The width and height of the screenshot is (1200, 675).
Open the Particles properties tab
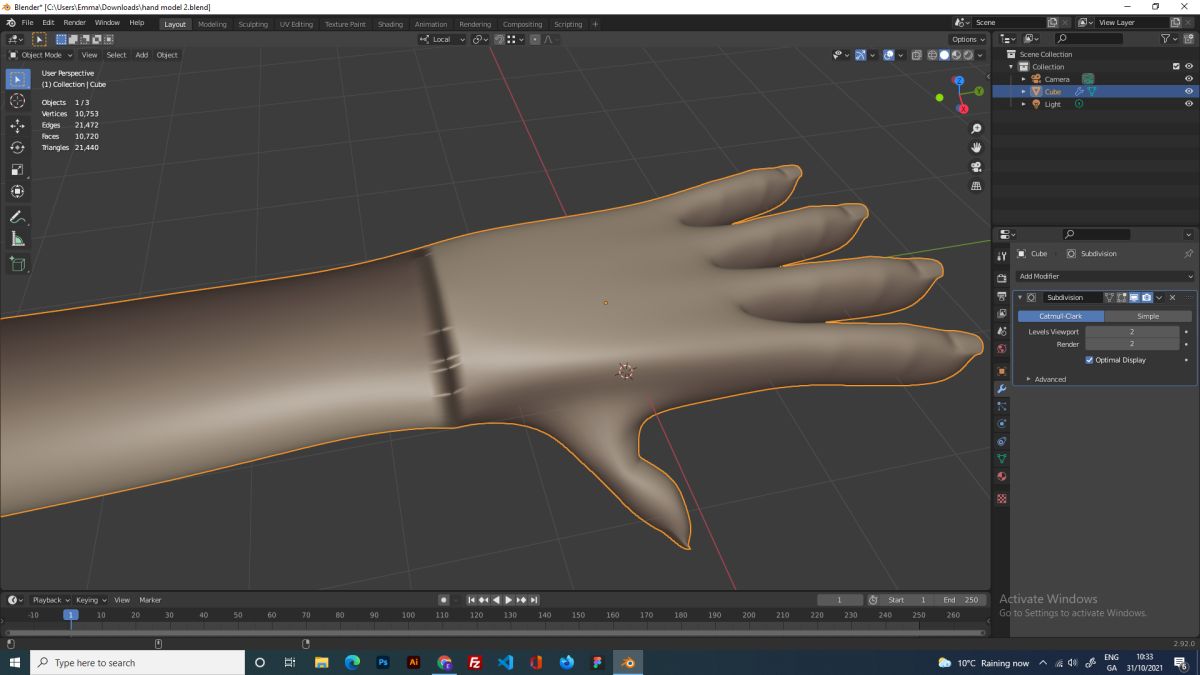(1002, 406)
